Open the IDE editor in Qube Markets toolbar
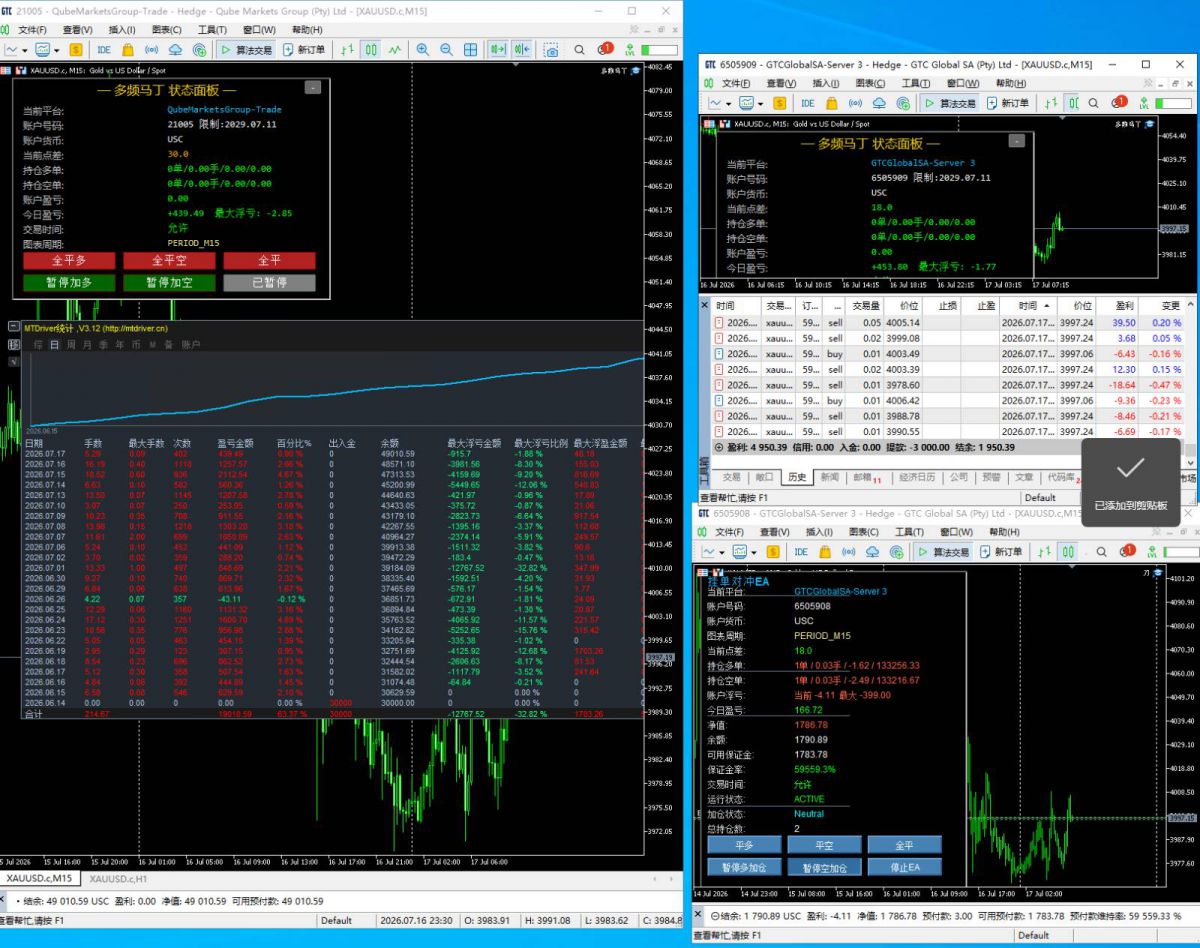Image resolution: width=1200 pixels, height=948 pixels. click(x=104, y=49)
